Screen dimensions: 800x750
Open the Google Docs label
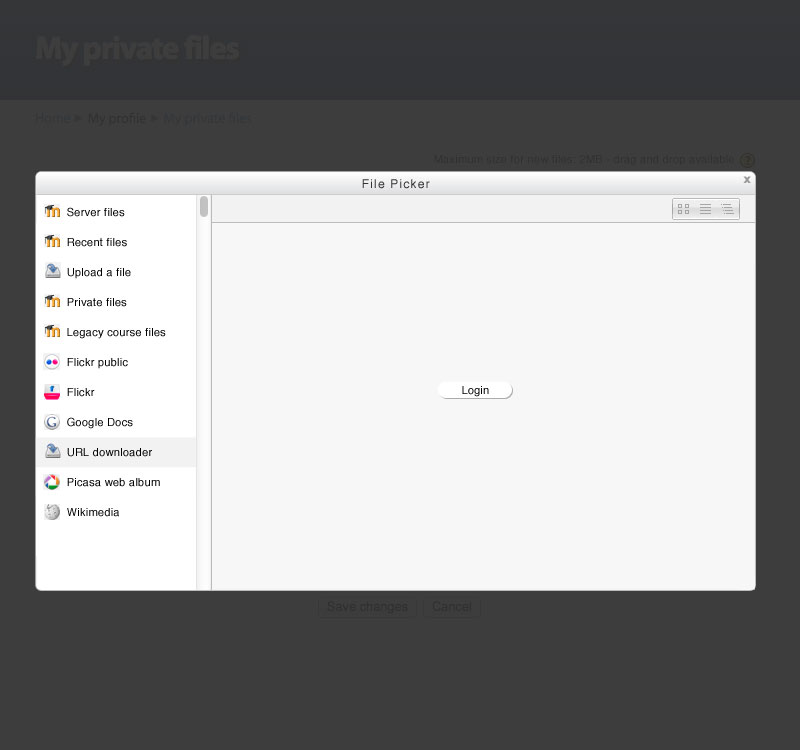[99, 422]
